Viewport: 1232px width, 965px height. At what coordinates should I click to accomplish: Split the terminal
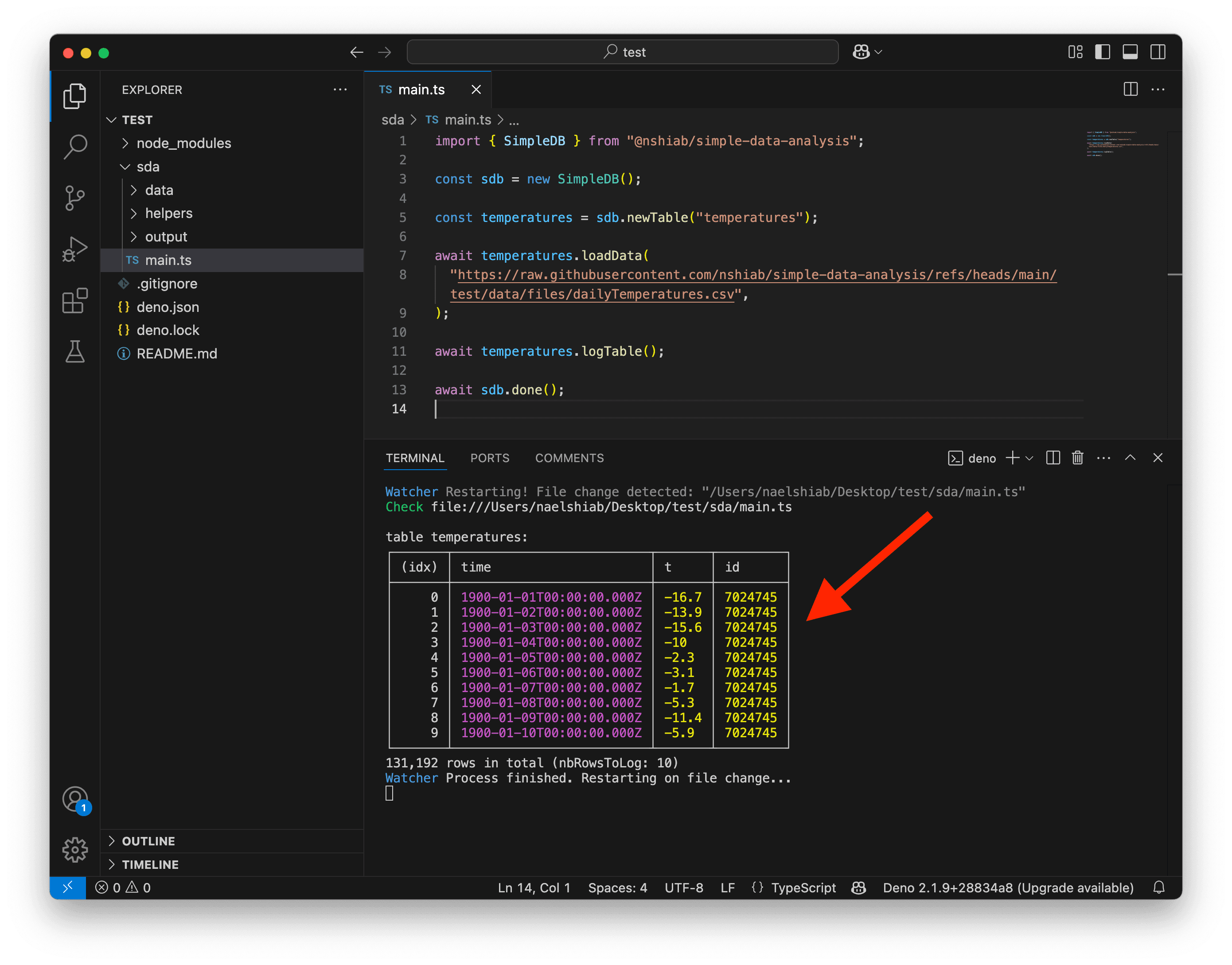point(1052,458)
